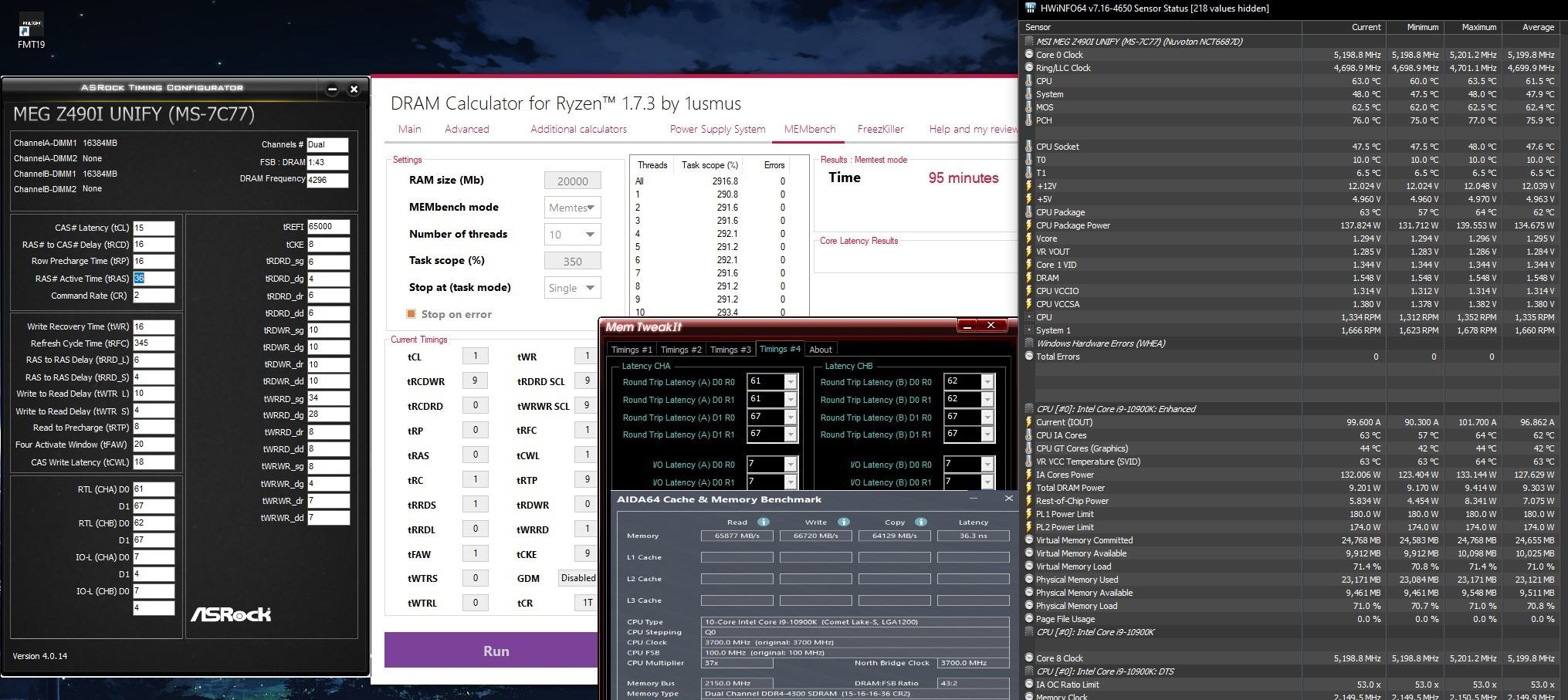The height and width of the screenshot is (700, 1568).
Task: Click the Page File Usage icon
Action: point(1029,619)
